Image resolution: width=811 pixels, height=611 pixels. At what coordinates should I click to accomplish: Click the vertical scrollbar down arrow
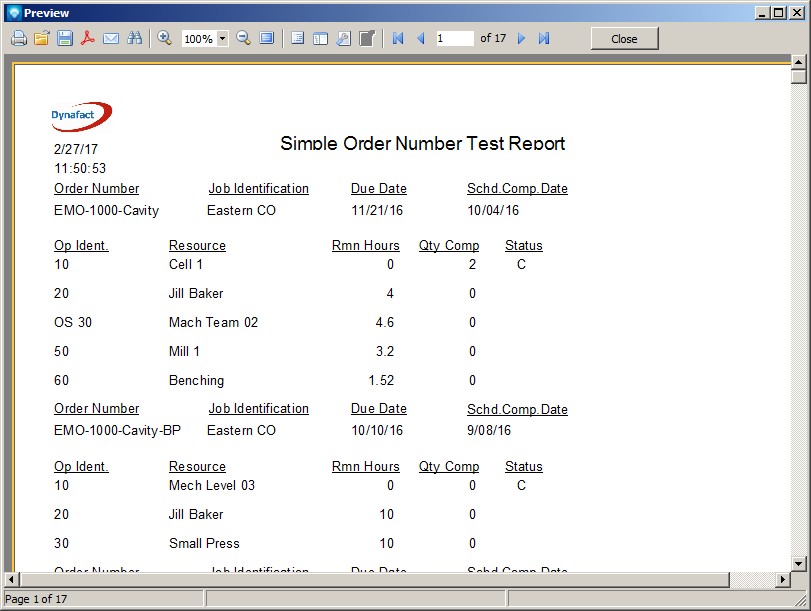(x=798, y=563)
